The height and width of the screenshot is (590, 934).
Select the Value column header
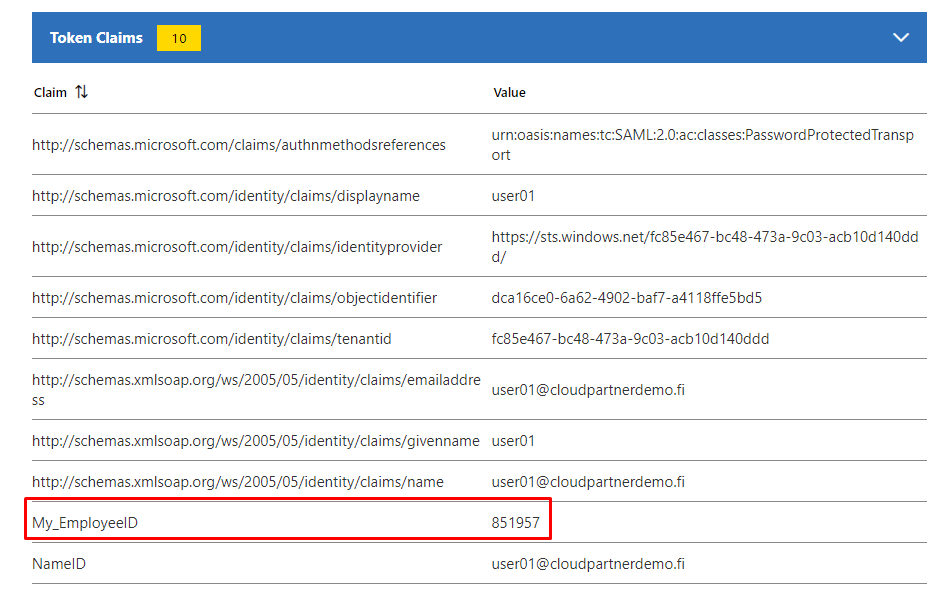tap(509, 92)
